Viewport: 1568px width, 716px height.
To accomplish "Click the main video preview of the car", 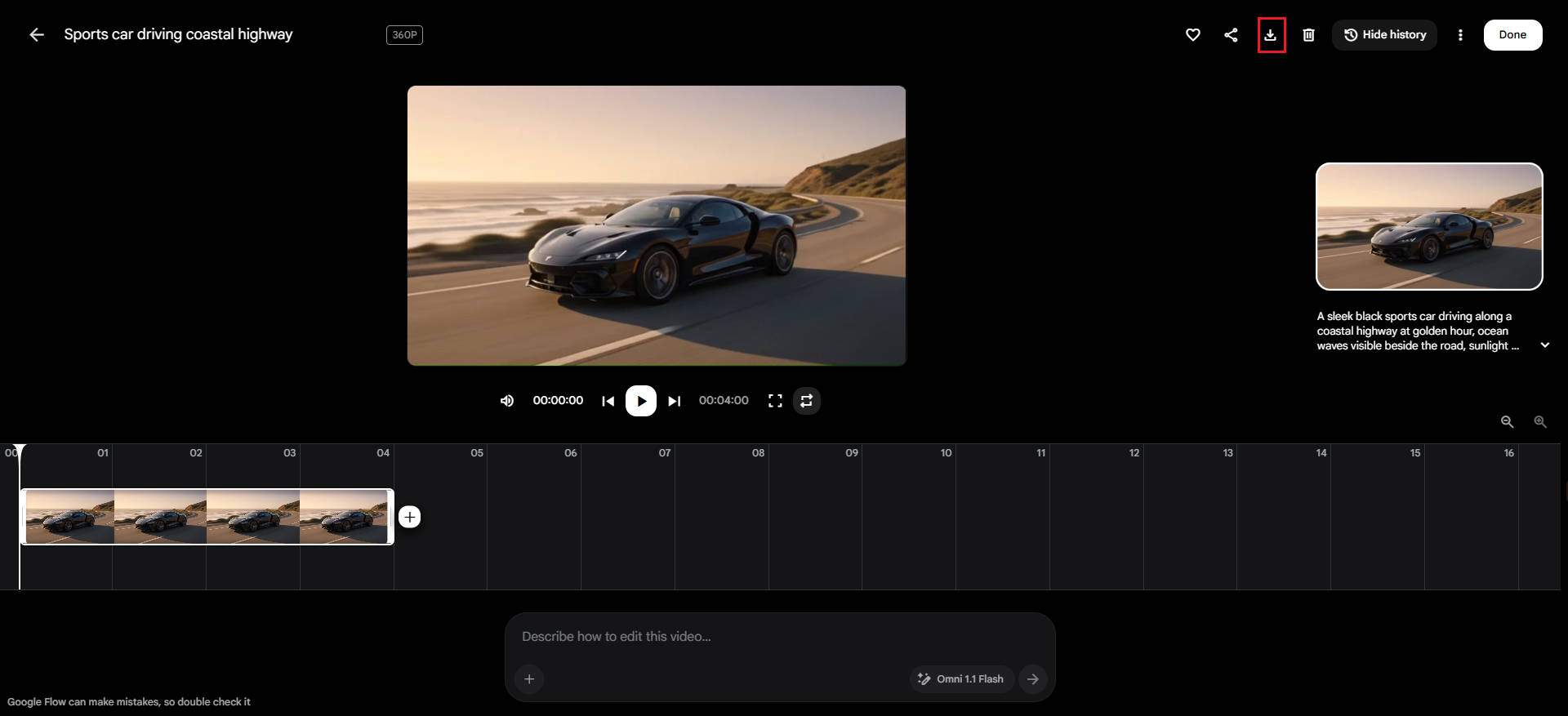I will point(657,225).
